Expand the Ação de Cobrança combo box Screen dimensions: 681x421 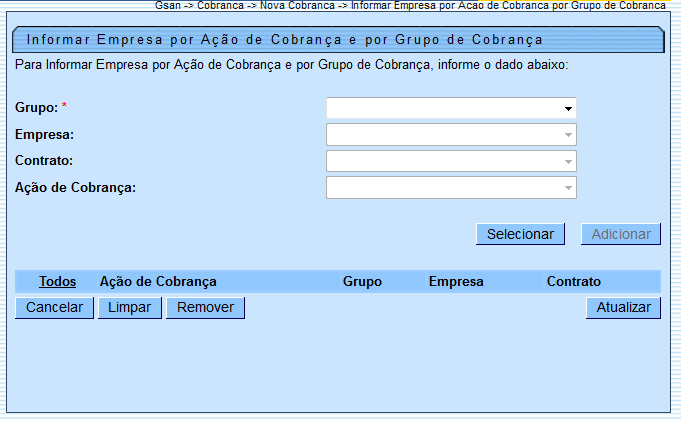coord(451,187)
